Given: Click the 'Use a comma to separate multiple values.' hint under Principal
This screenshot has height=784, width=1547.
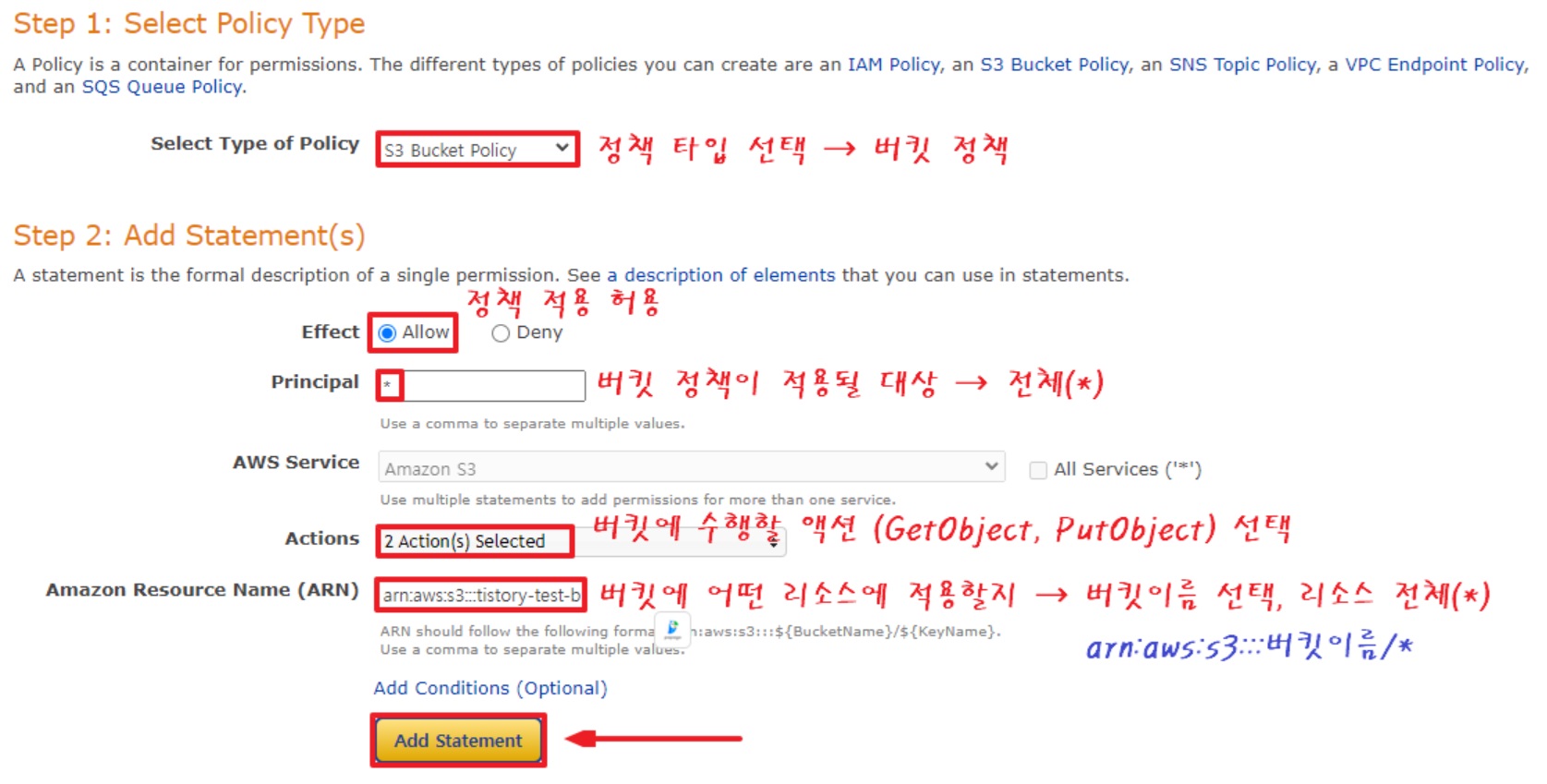Looking at the screenshot, I should pos(532,424).
